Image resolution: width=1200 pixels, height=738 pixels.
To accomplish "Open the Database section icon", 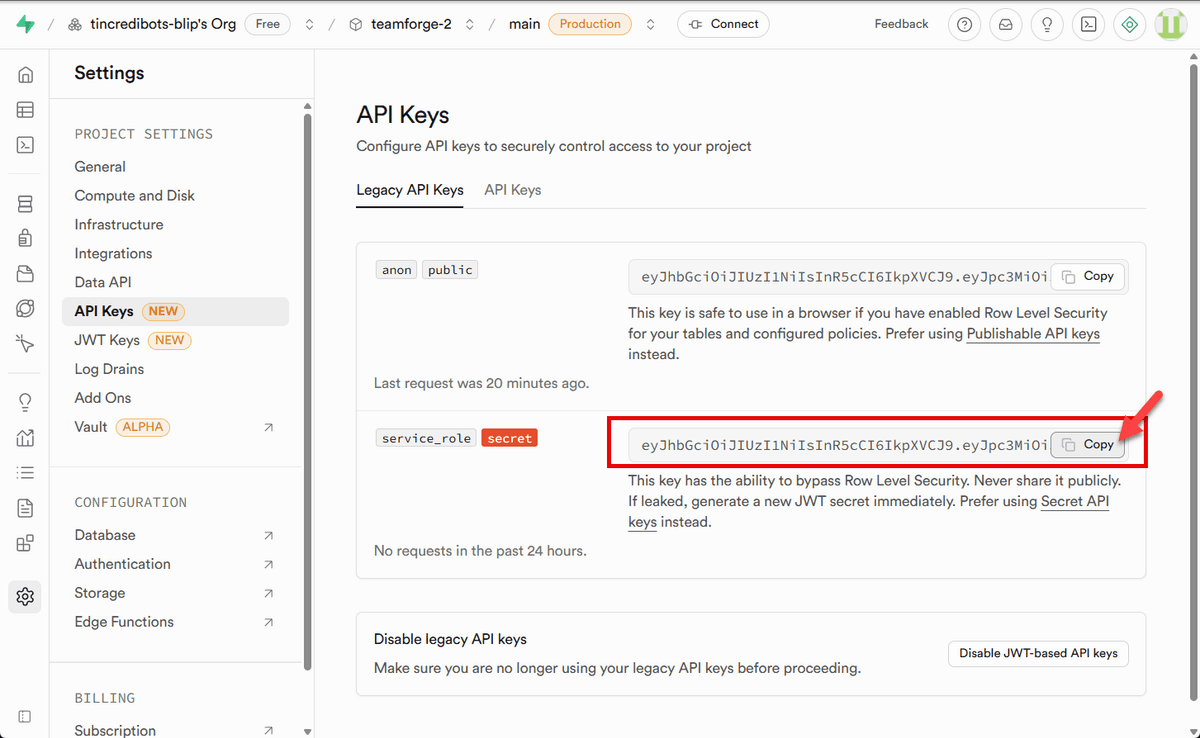I will click(25, 203).
